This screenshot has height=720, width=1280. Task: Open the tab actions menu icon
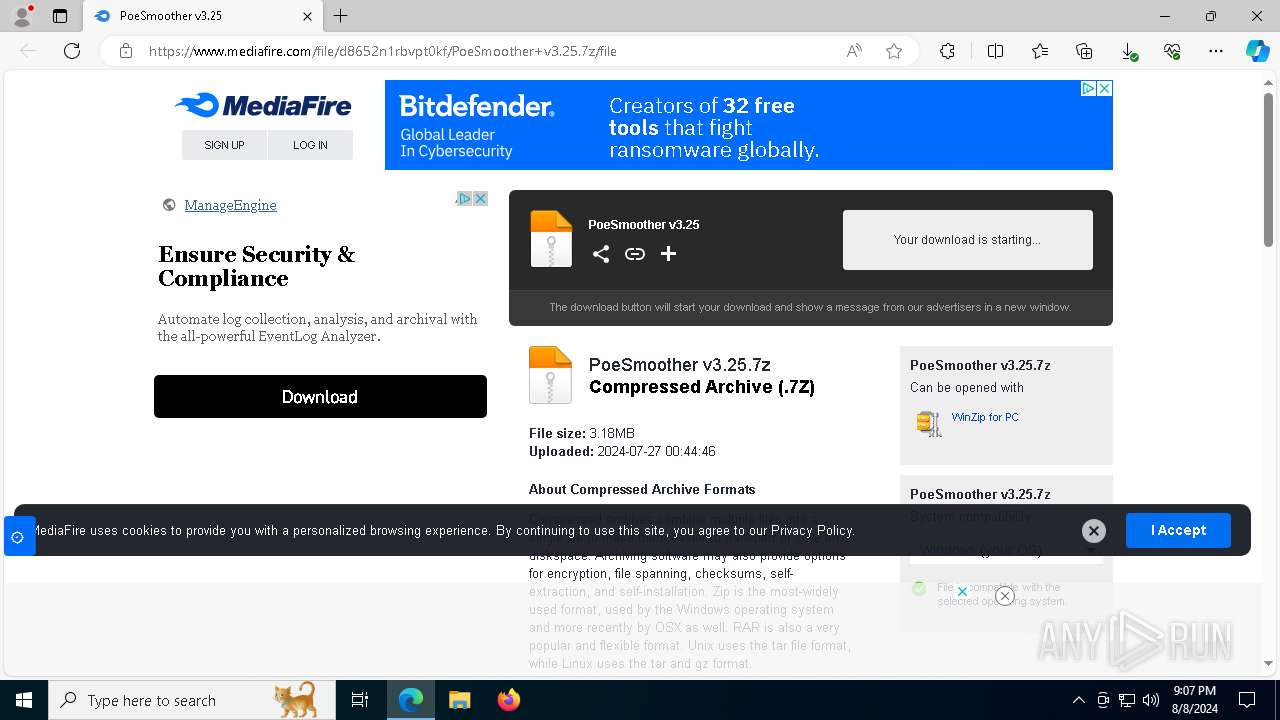[60, 16]
